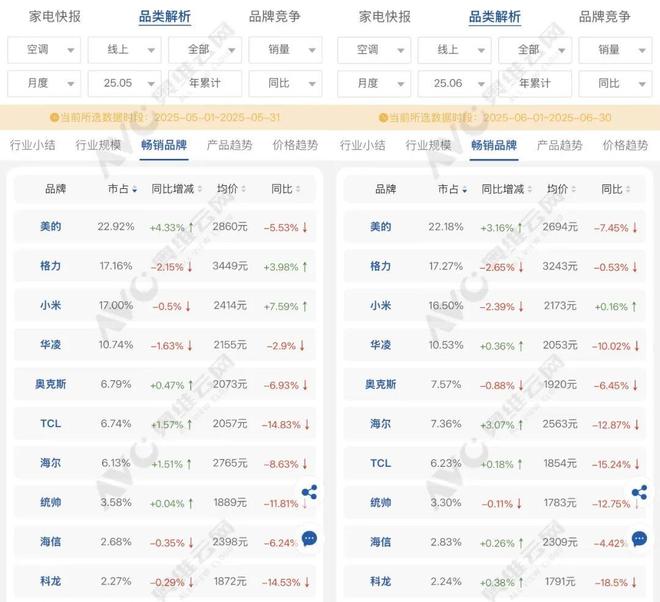This screenshot has height=602, width=660.
Task: Open 格力 brand link in left table
Action: [51, 266]
